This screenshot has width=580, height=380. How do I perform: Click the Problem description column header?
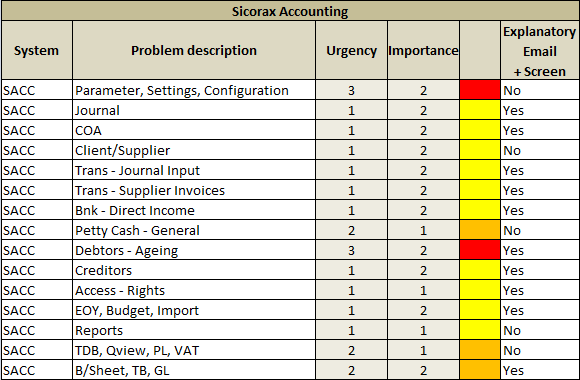[x=194, y=50]
